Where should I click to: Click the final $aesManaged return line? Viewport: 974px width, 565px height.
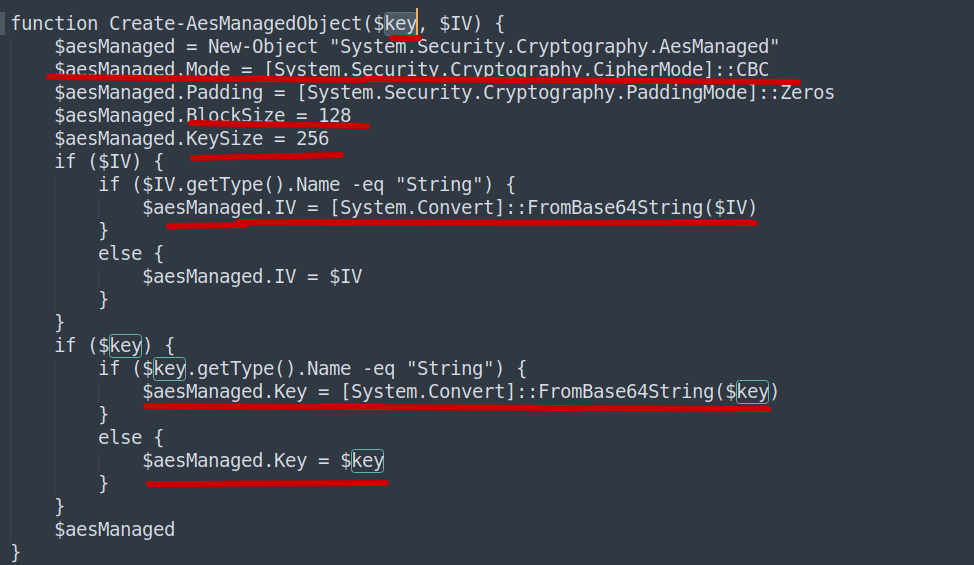pos(115,529)
